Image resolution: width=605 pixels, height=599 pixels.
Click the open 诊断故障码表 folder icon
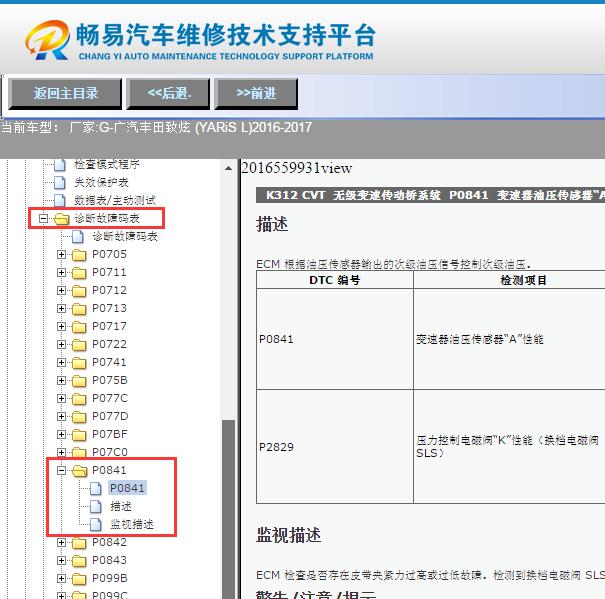click(61, 219)
